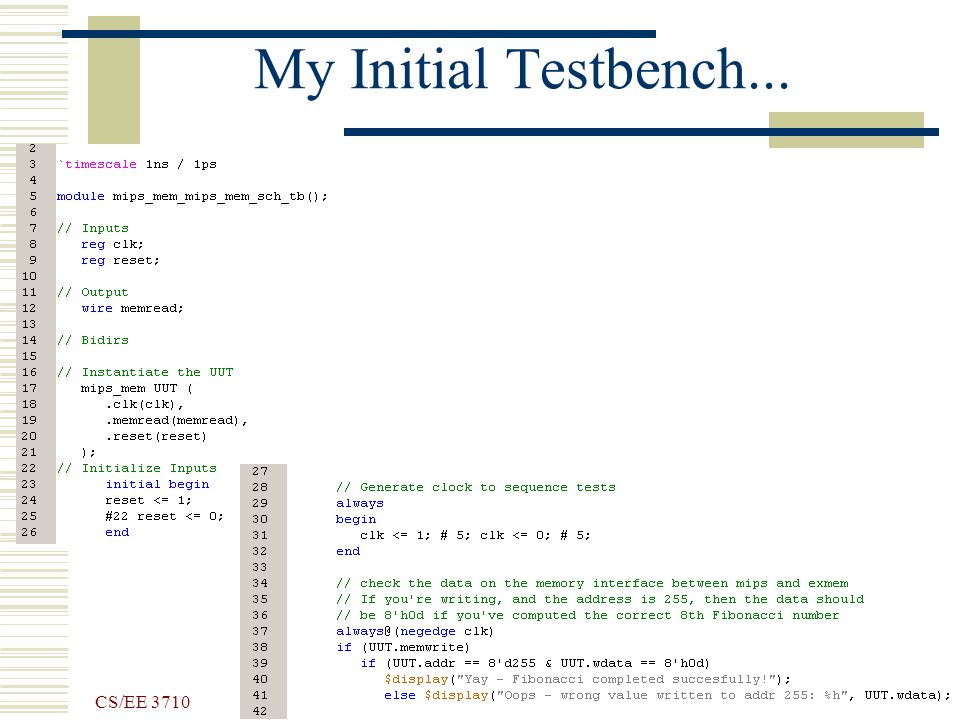Click '// Generate clock to sequence tests' comment
960x720 pixels.
pyautogui.click(x=476, y=487)
